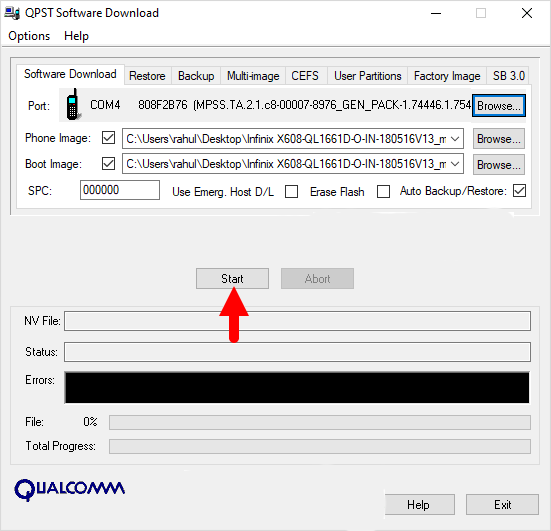Click the COM4 port text
The width and height of the screenshot is (551, 531).
point(105,105)
